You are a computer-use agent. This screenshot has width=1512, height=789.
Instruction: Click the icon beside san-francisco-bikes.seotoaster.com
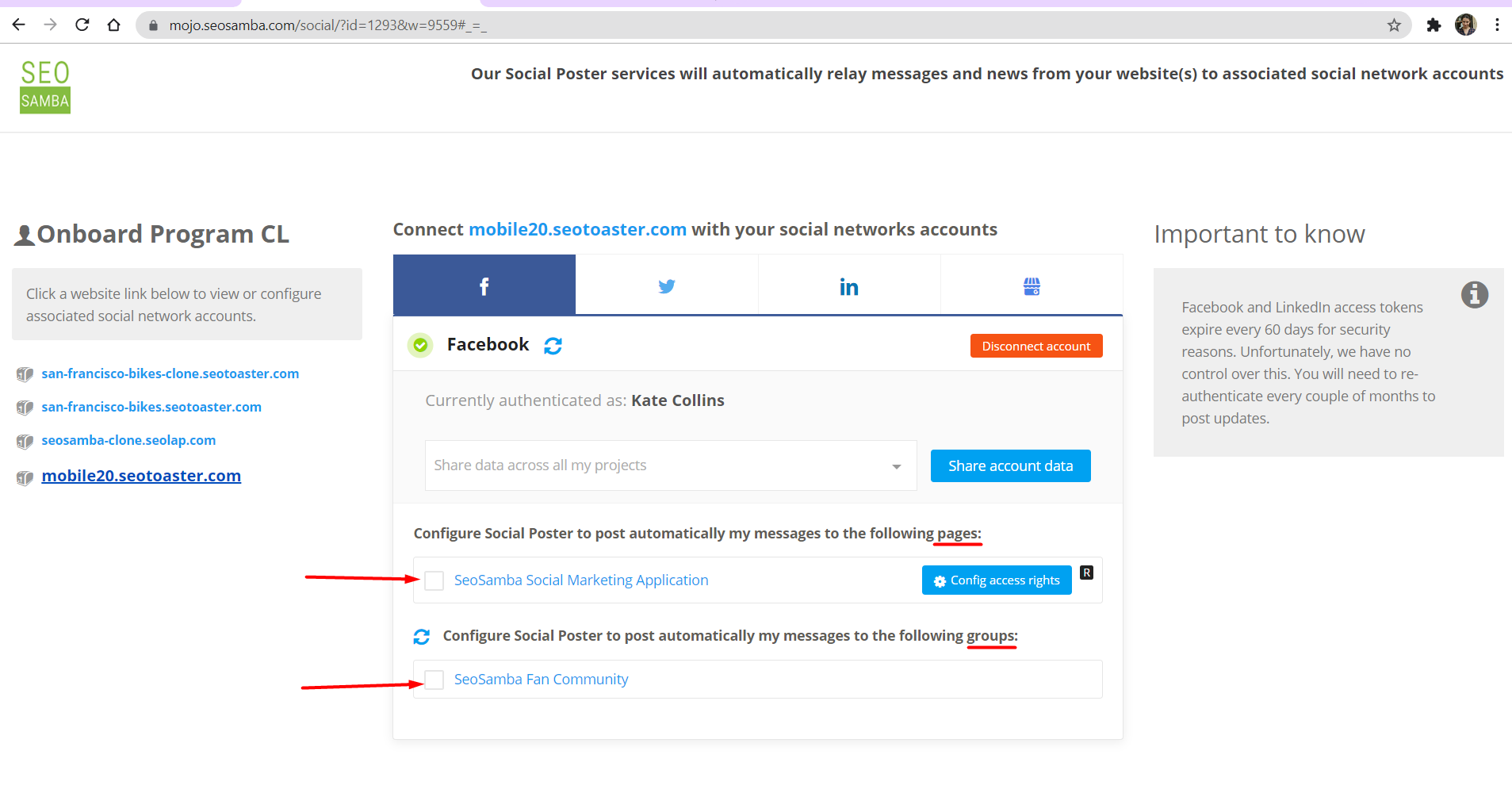click(x=25, y=408)
